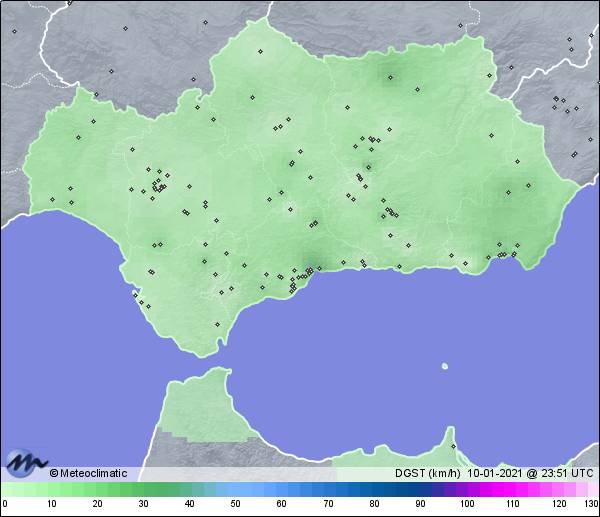Click the 90 km/h label on the color scale

pyautogui.click(x=419, y=503)
